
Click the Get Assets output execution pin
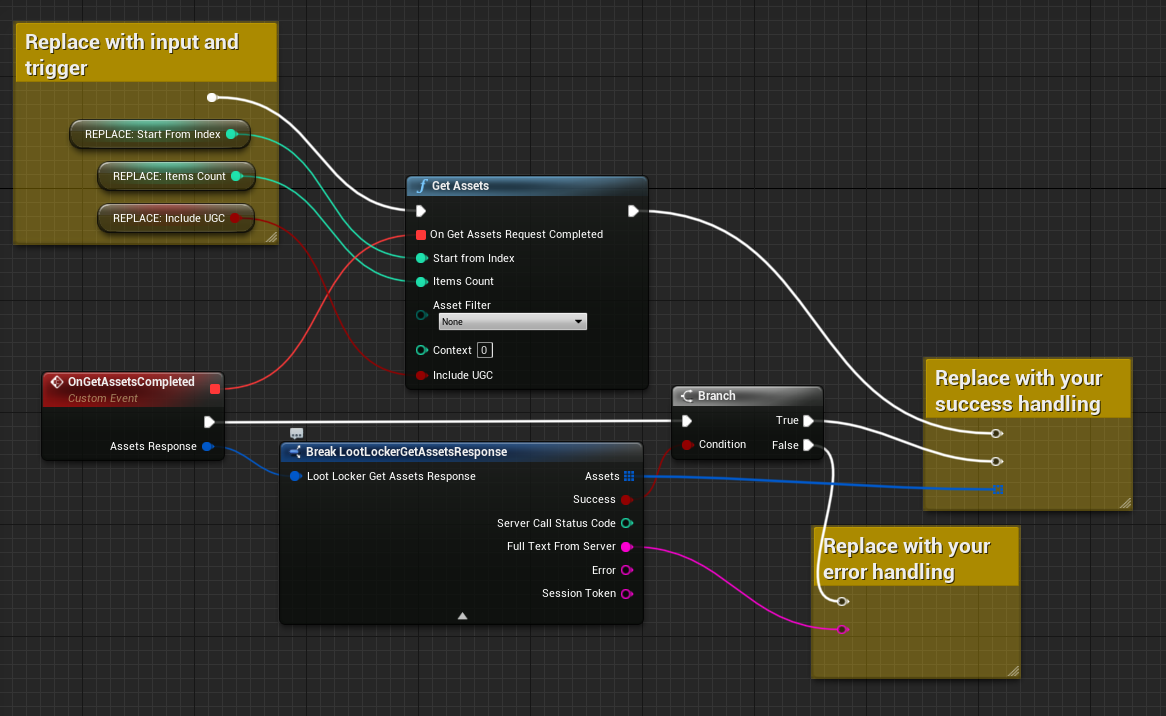[633, 211]
